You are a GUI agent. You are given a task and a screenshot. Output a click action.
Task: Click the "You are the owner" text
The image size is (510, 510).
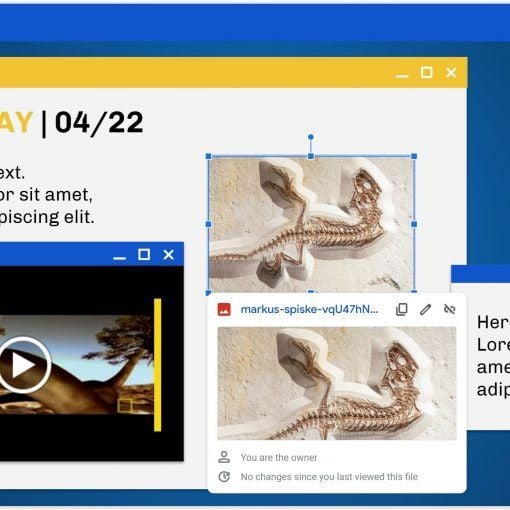click(x=279, y=457)
